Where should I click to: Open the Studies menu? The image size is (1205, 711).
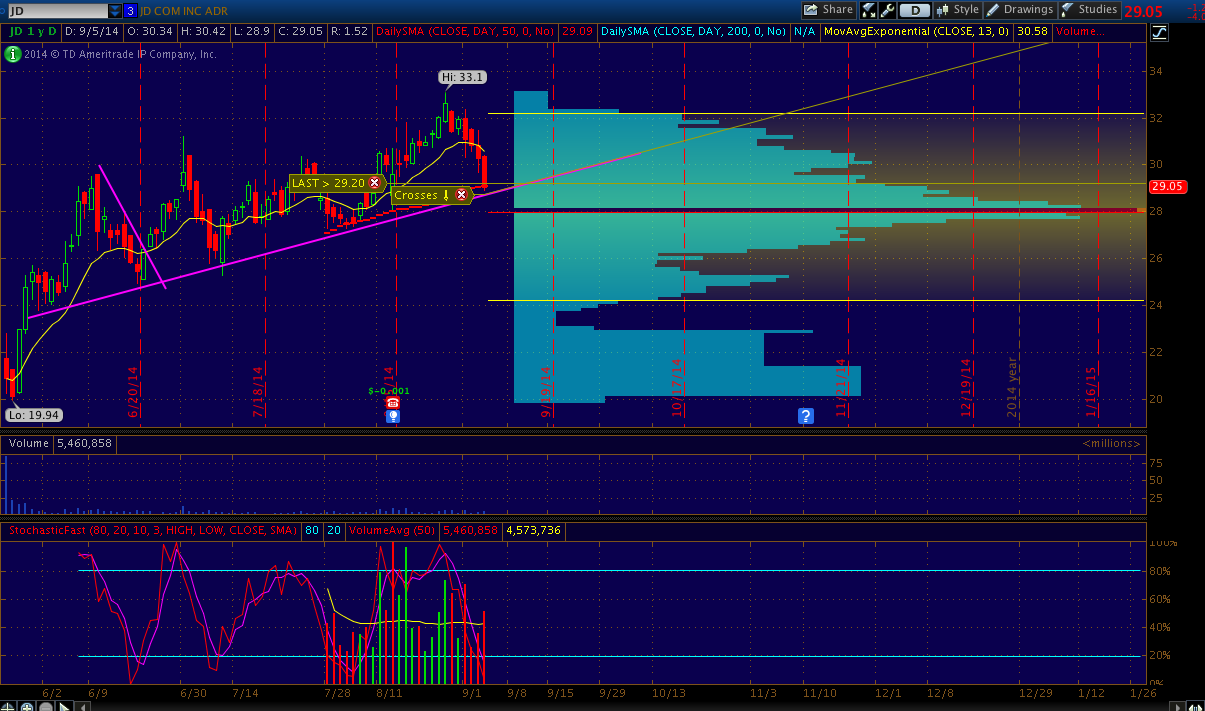[x=1090, y=10]
